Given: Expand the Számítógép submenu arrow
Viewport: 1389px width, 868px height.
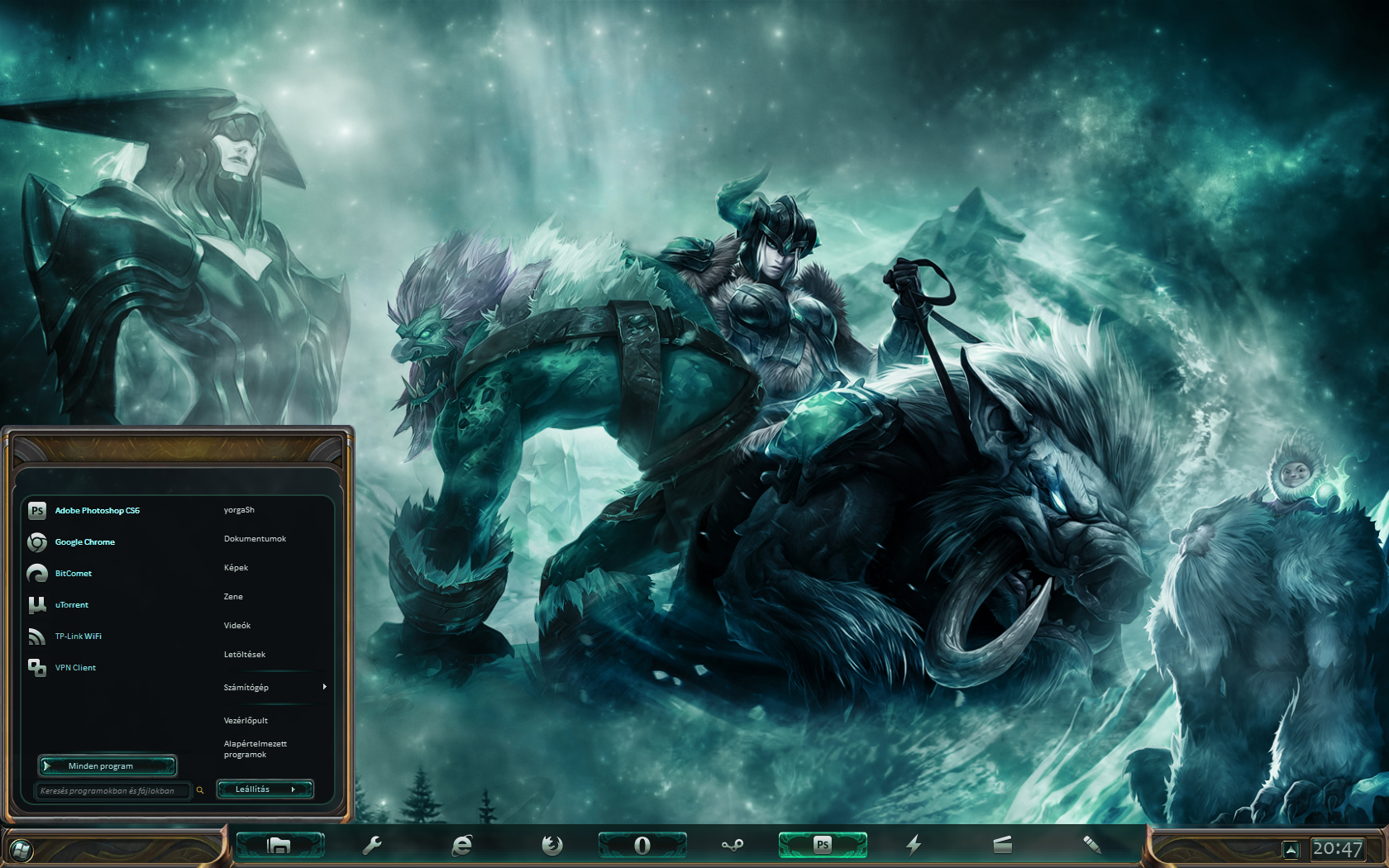Looking at the screenshot, I should (325, 687).
